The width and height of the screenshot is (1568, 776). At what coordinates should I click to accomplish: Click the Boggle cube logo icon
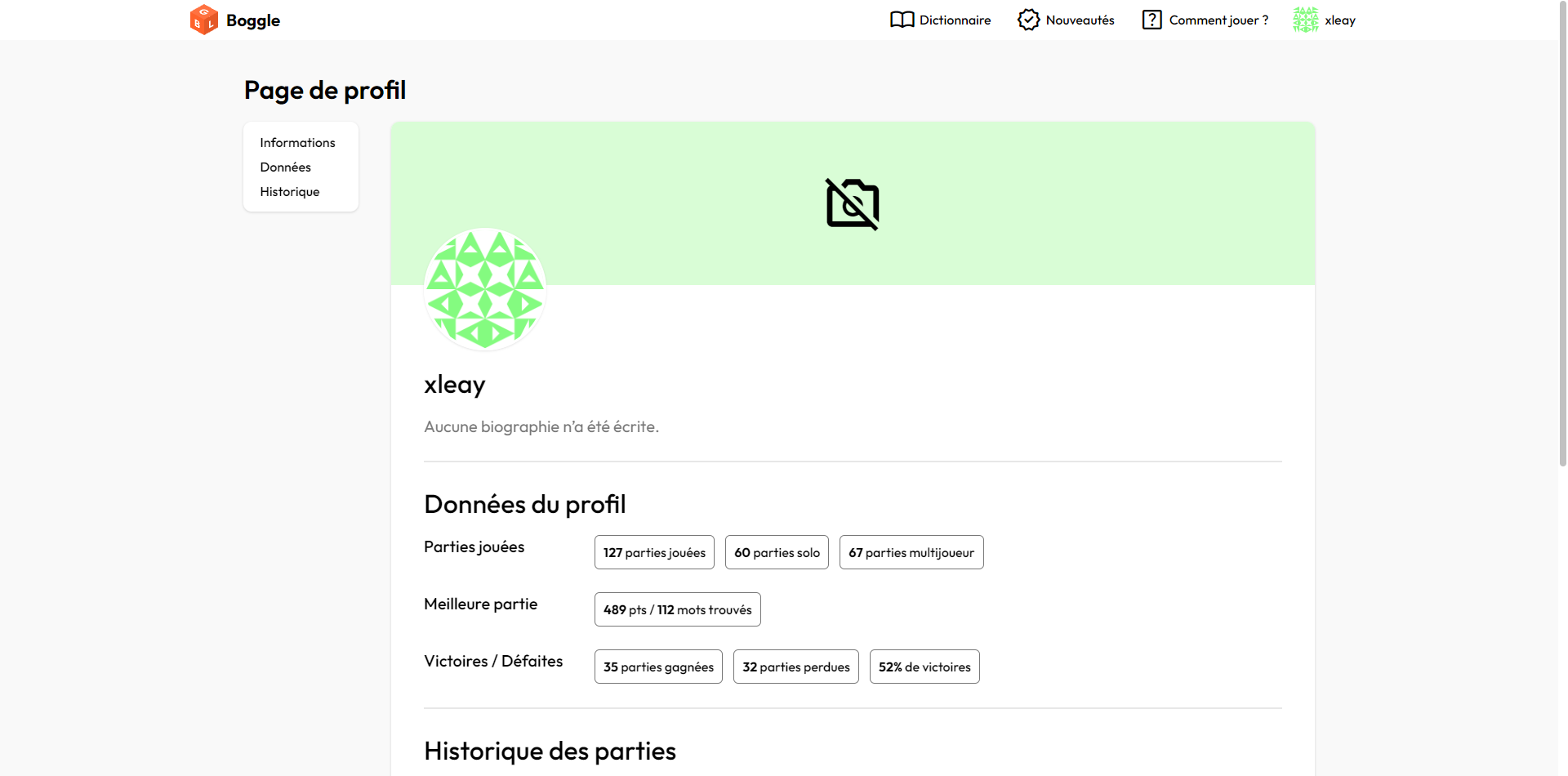pos(203,20)
